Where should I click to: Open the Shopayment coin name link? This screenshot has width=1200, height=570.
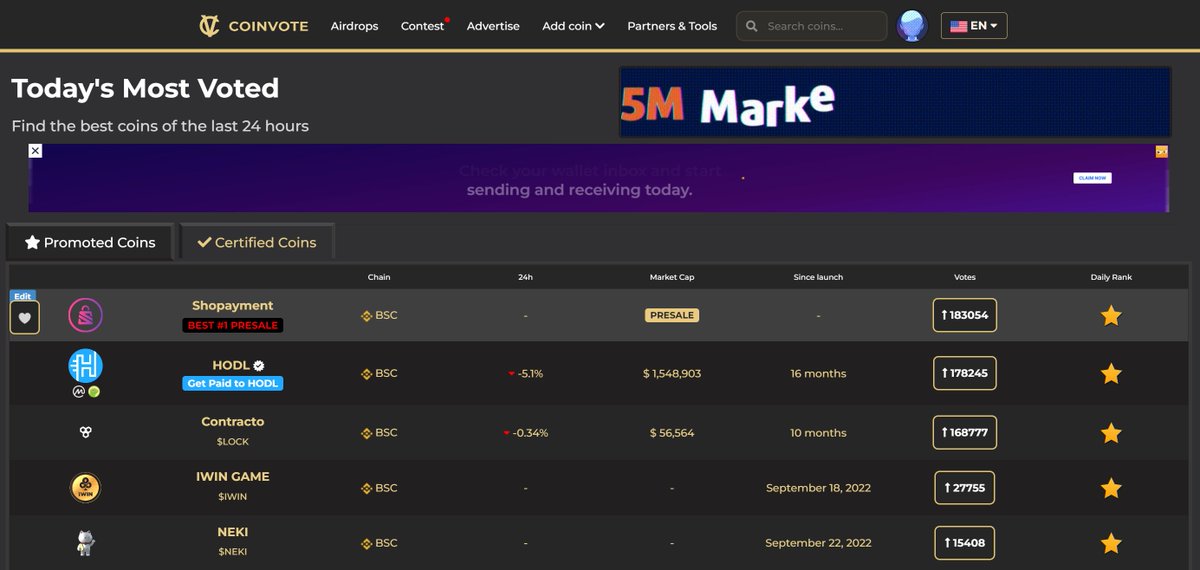coord(233,305)
